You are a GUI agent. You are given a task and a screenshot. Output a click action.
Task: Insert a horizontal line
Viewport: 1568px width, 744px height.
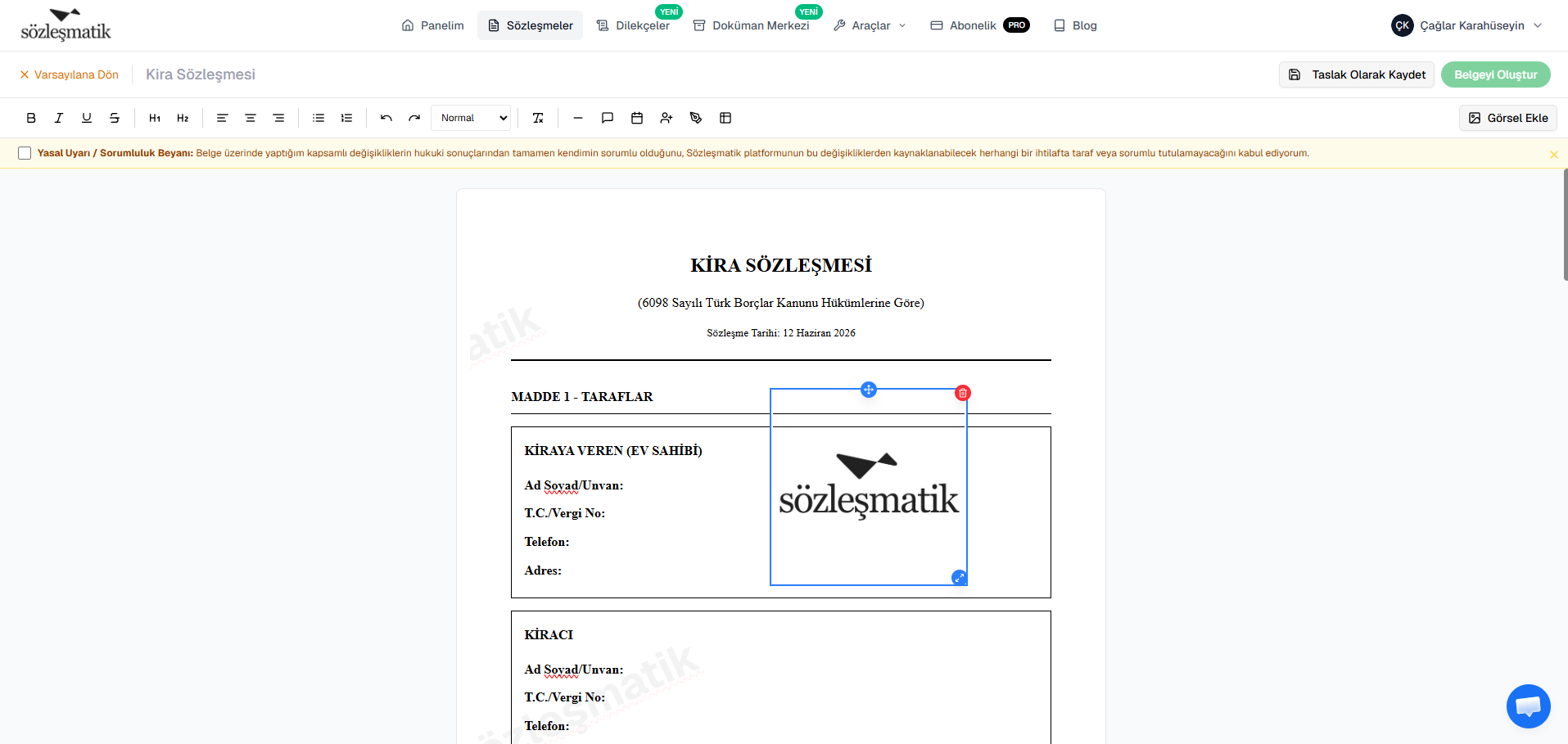click(578, 118)
